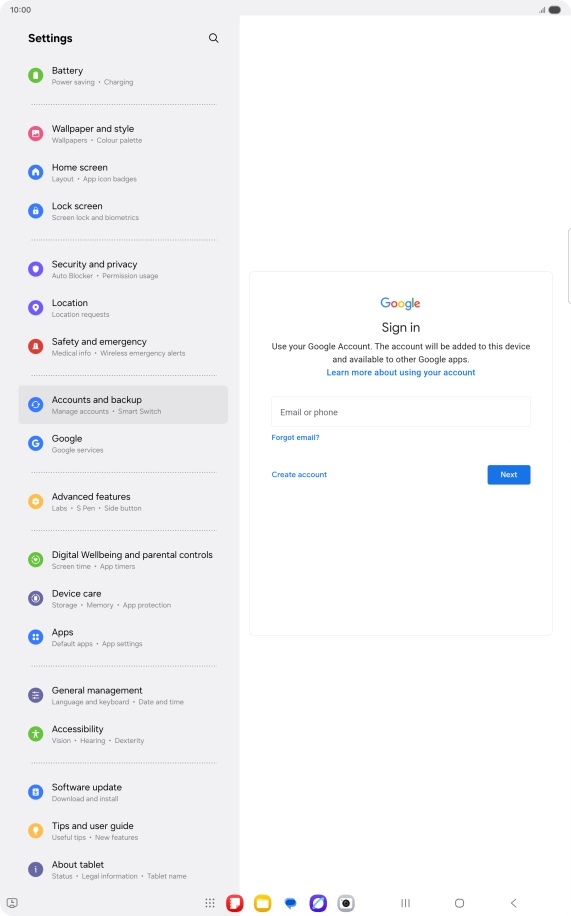This screenshot has height=916, width=571.
Task: Open Digital Wellbeing and parental controls
Action: pyautogui.click(x=123, y=560)
